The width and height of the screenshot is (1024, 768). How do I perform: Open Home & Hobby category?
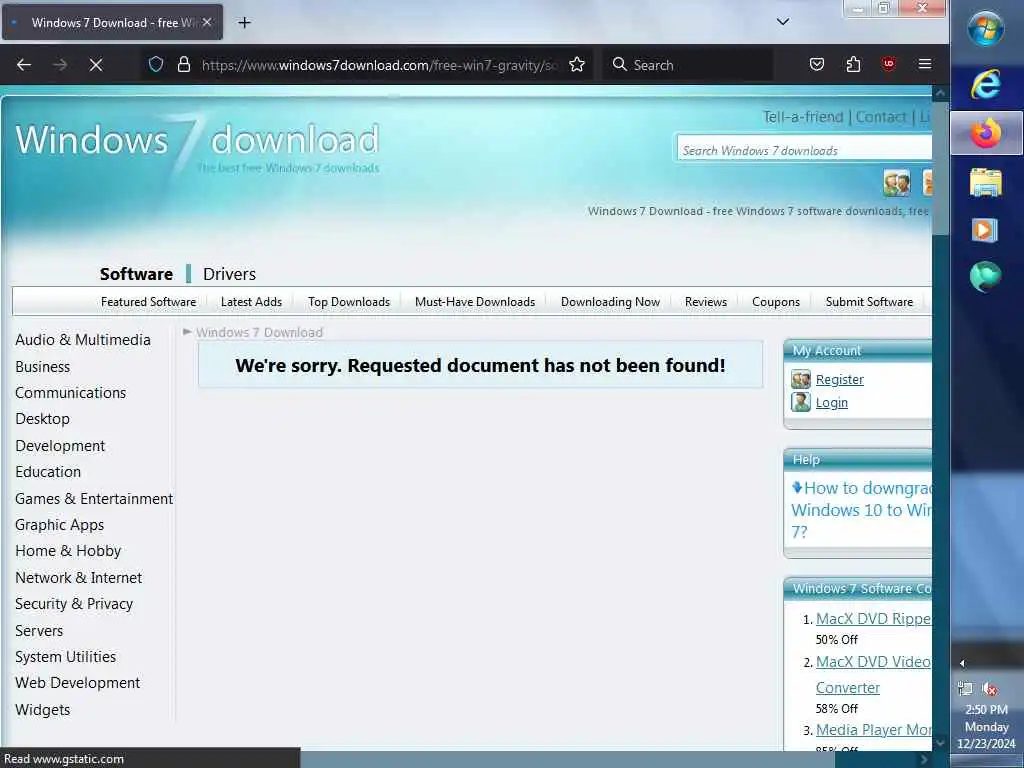click(x=68, y=551)
